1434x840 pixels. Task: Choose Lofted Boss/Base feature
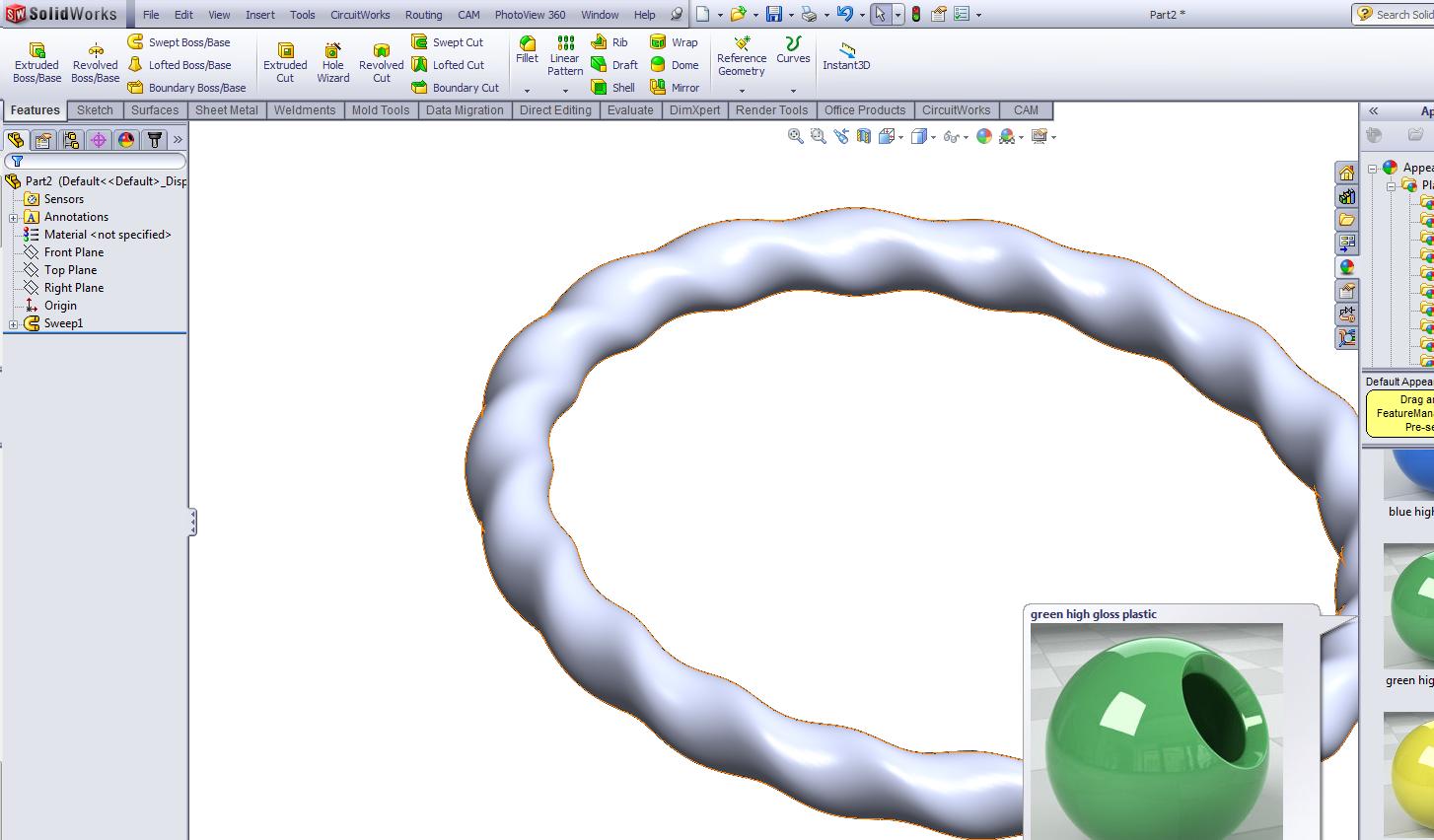click(179, 65)
